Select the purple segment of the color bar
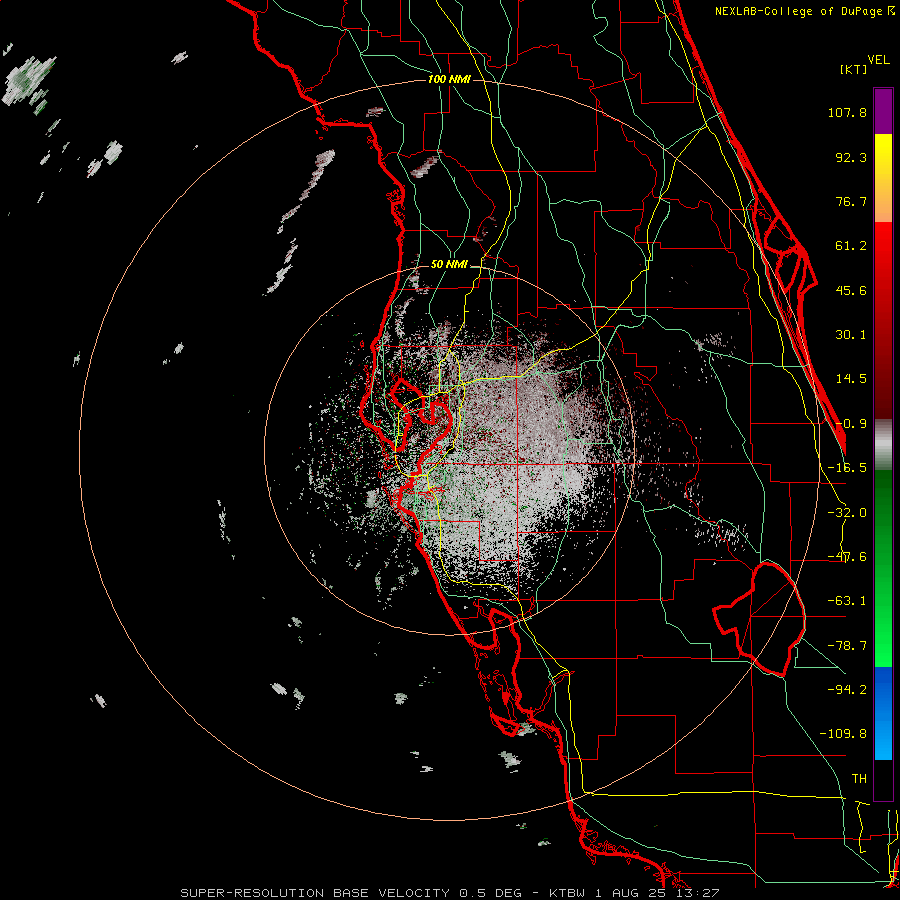Screen dimensions: 900x900 pos(883,111)
